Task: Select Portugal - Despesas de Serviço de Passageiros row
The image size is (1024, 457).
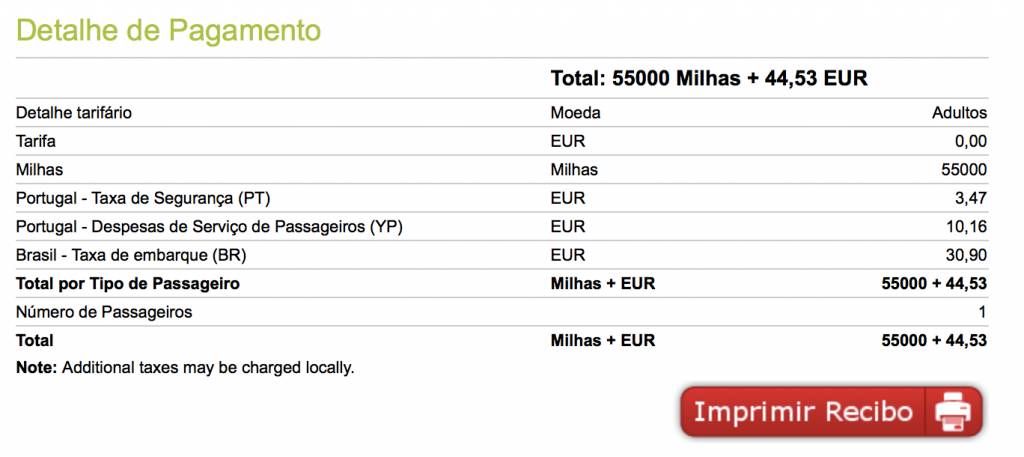Action: click(x=502, y=227)
